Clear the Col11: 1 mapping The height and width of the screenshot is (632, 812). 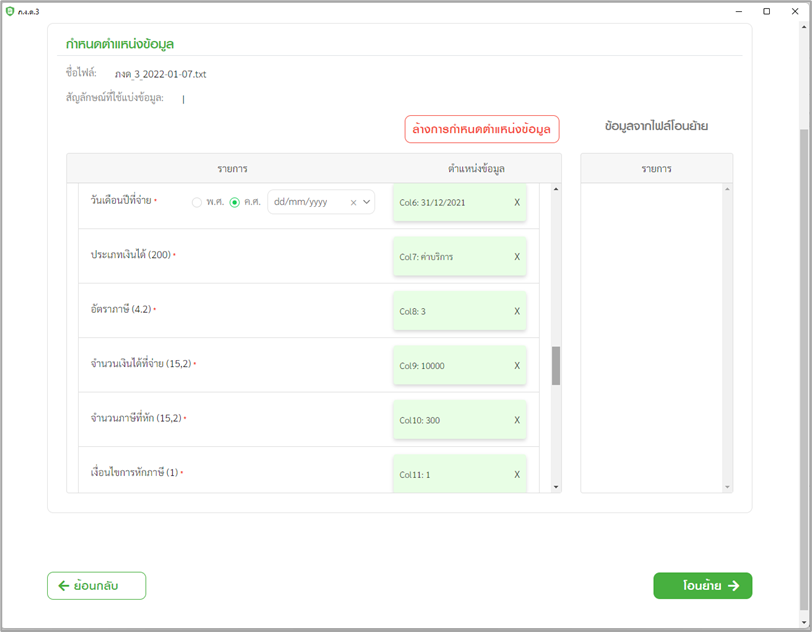point(517,475)
